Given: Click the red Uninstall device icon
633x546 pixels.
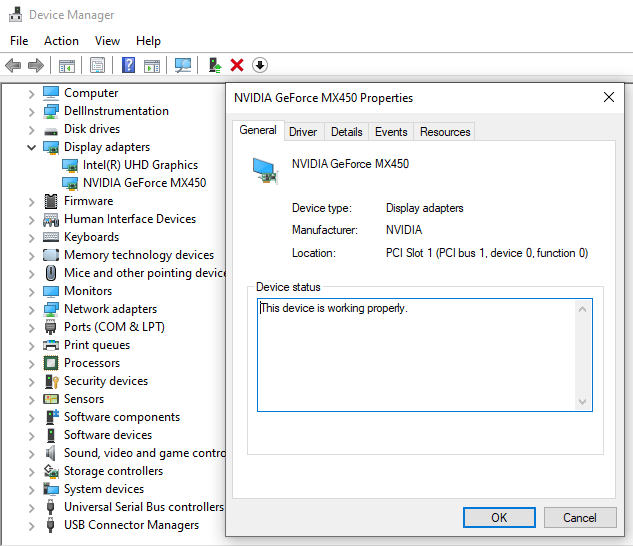Looking at the screenshot, I should click(x=237, y=65).
